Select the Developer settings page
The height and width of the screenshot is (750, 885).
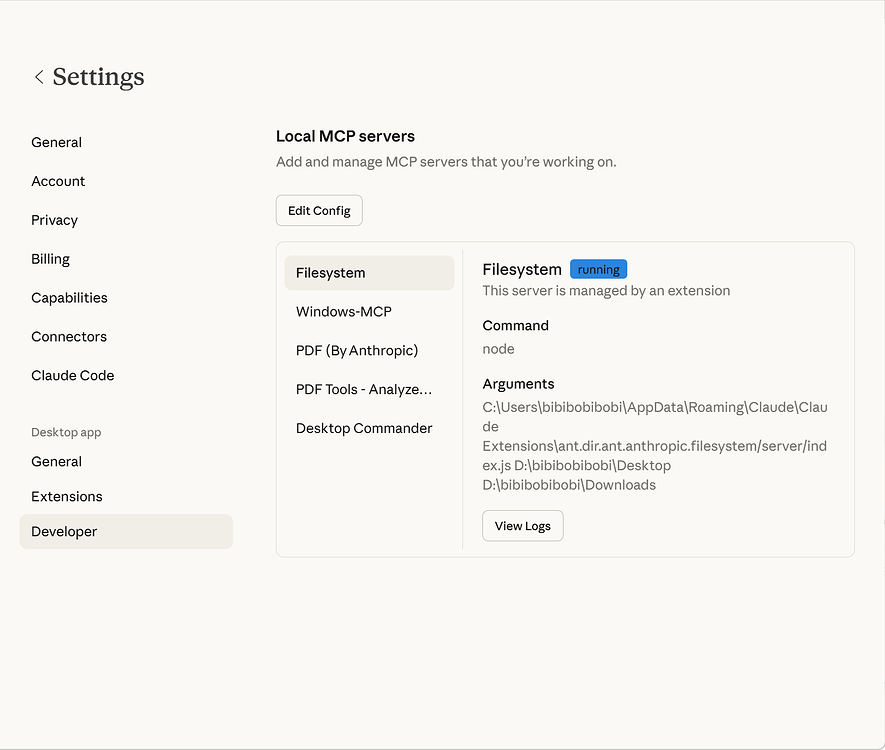pyautogui.click(x=126, y=532)
